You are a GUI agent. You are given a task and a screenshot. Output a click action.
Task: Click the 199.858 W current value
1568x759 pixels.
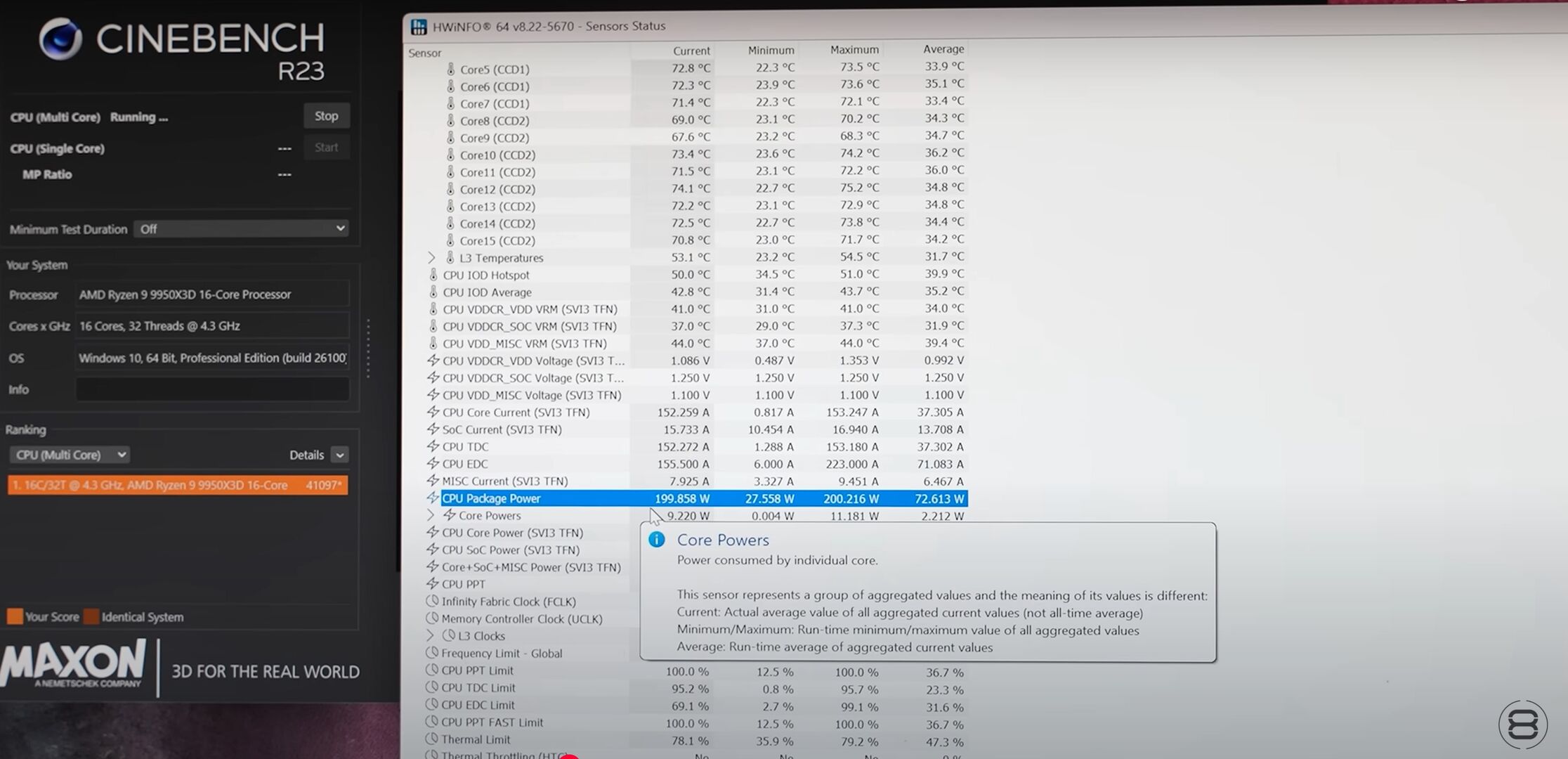[681, 498]
